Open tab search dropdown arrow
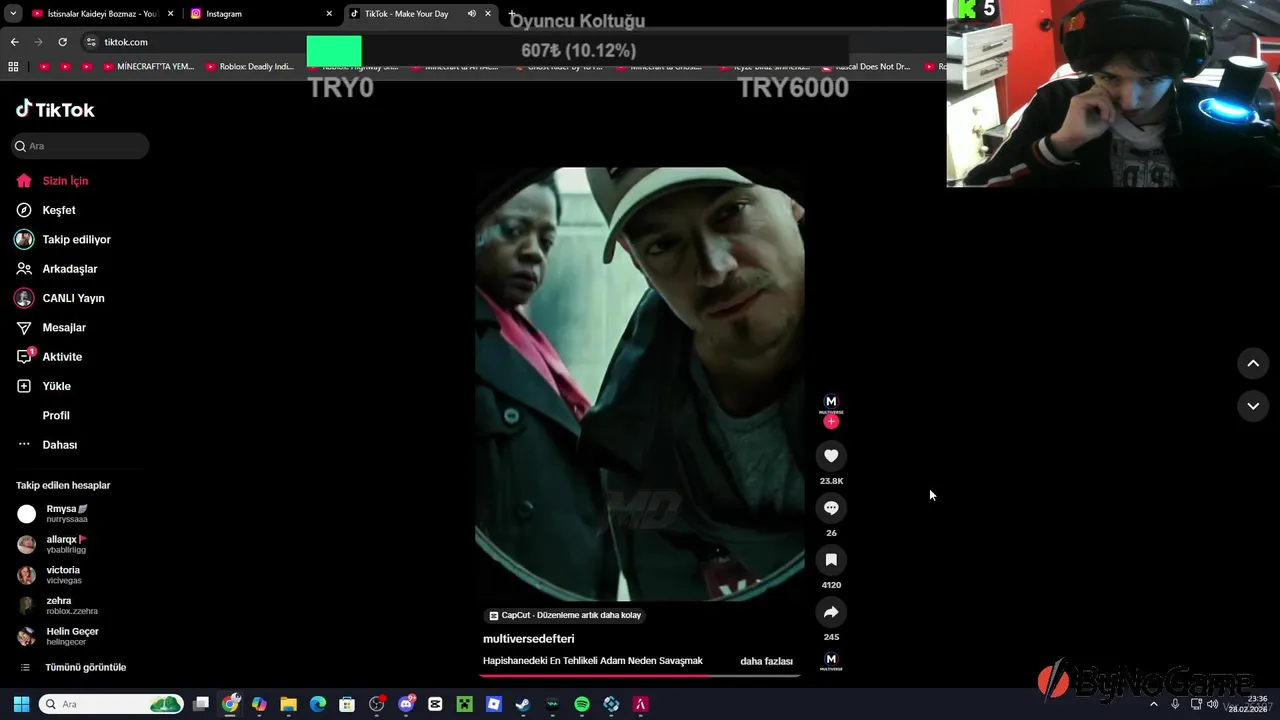This screenshot has height=720, width=1280. pyautogui.click(x=13, y=14)
